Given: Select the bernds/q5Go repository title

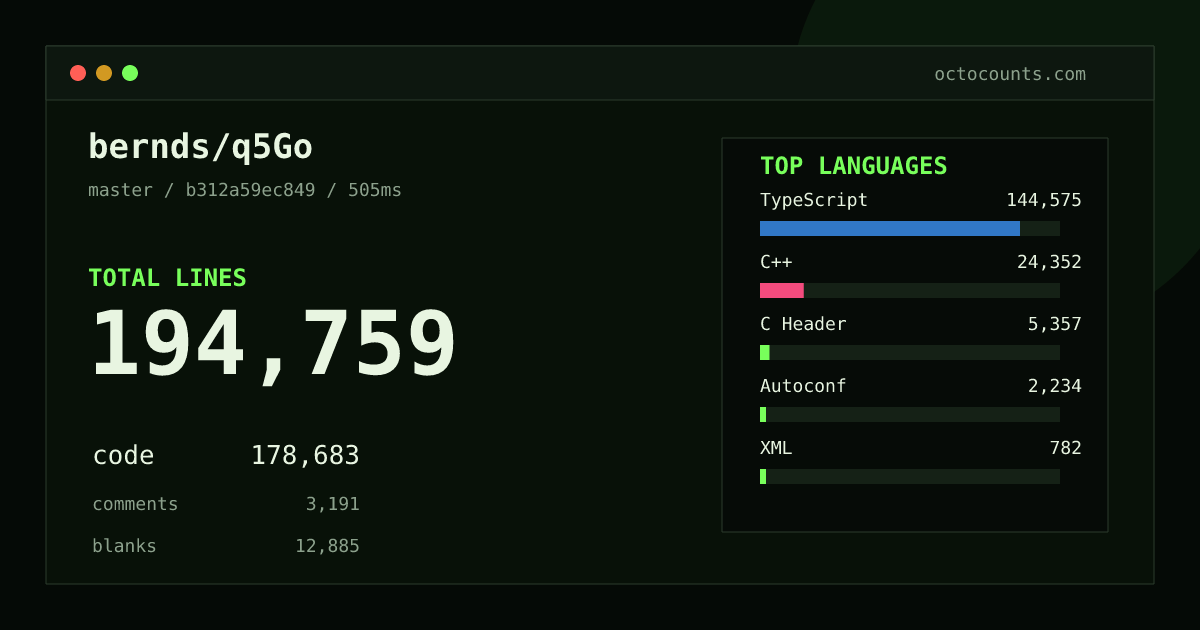Looking at the screenshot, I should pyautogui.click(x=201, y=148).
